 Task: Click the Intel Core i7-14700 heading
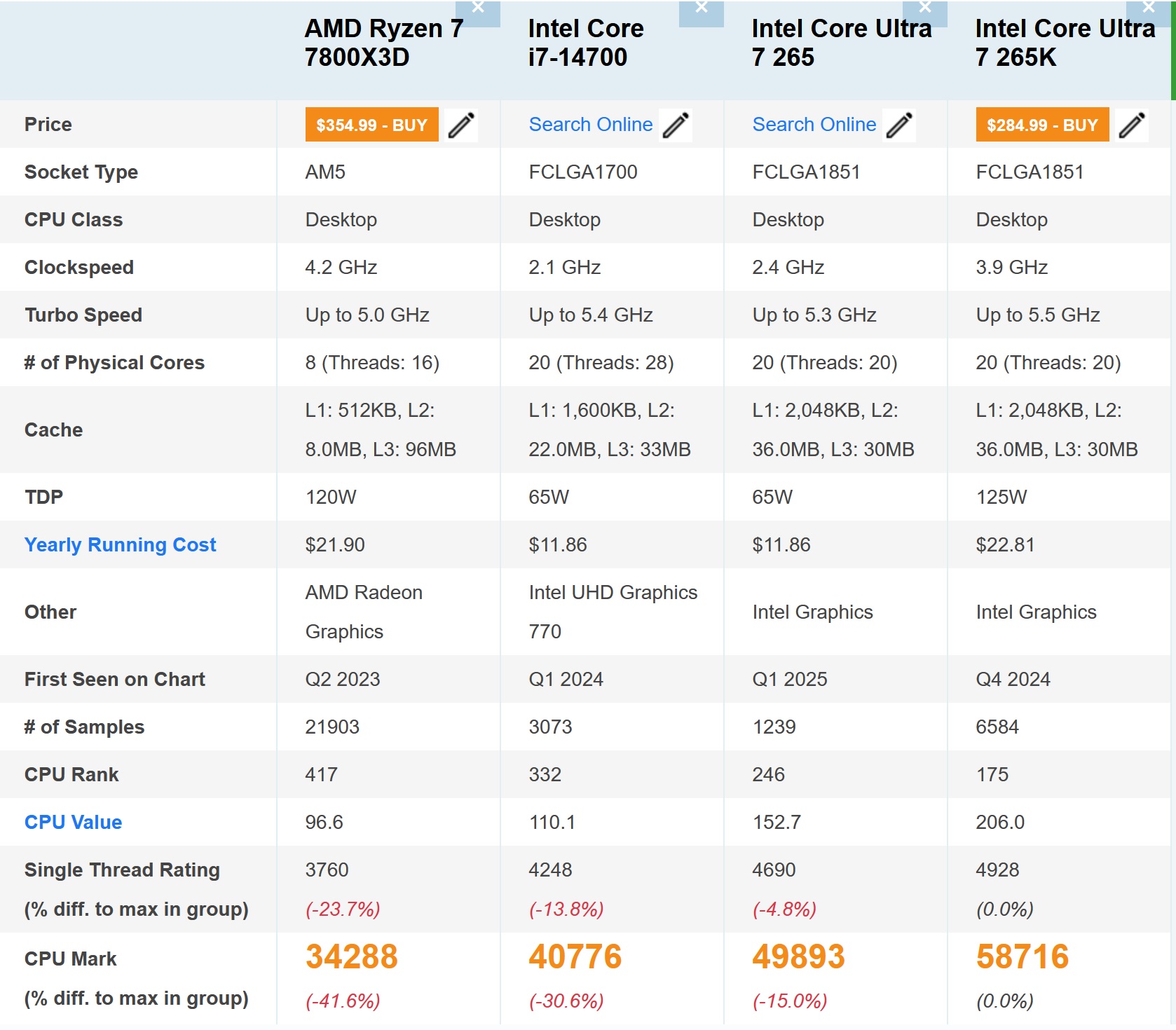(x=586, y=43)
